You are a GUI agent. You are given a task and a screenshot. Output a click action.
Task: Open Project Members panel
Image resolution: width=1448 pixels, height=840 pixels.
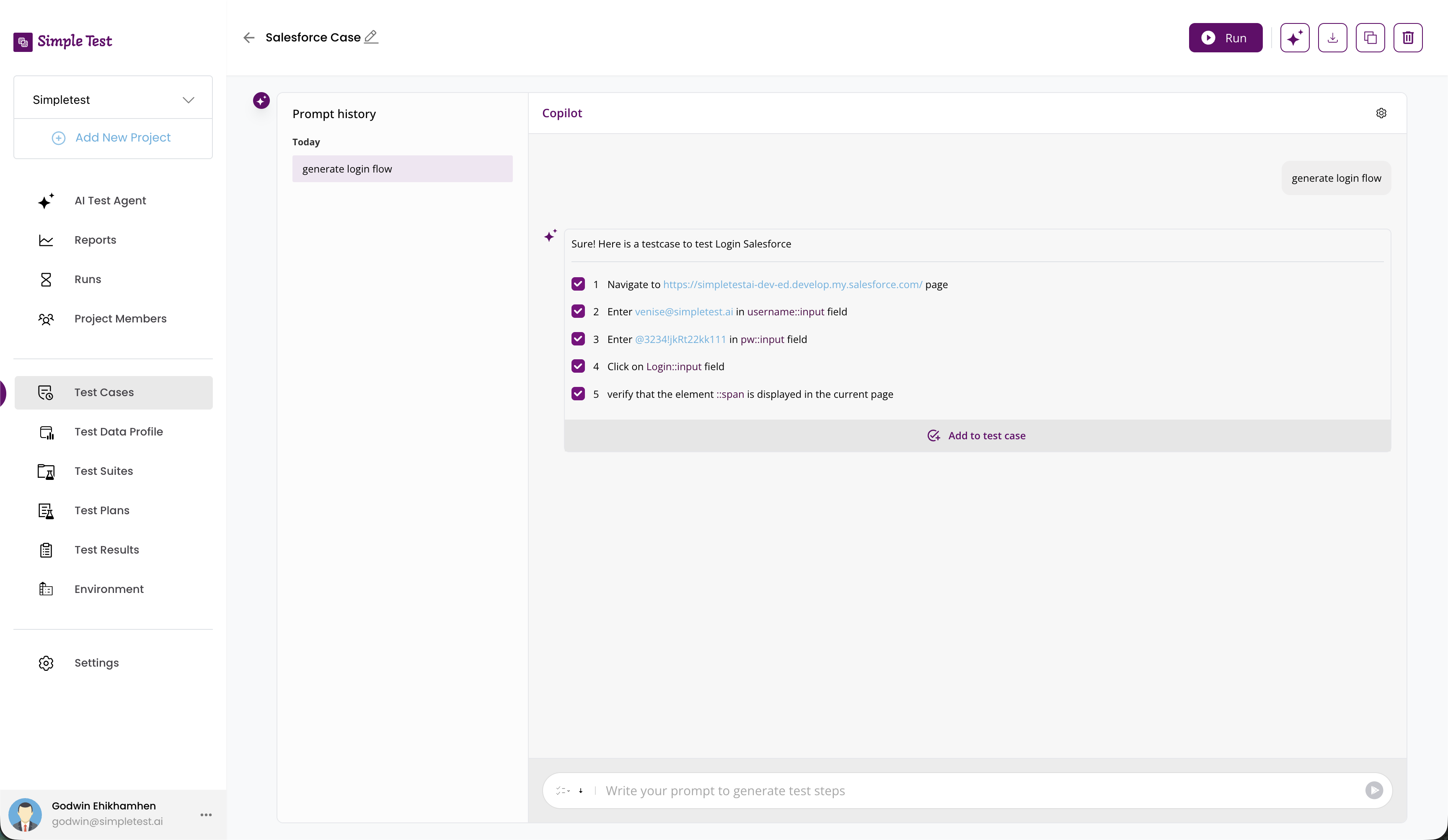(120, 319)
